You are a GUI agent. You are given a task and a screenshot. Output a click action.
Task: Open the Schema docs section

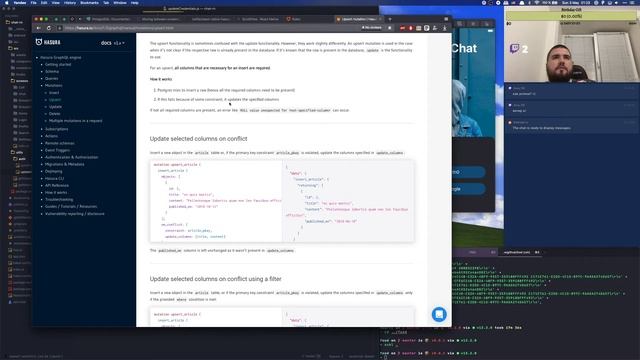[x=52, y=71]
